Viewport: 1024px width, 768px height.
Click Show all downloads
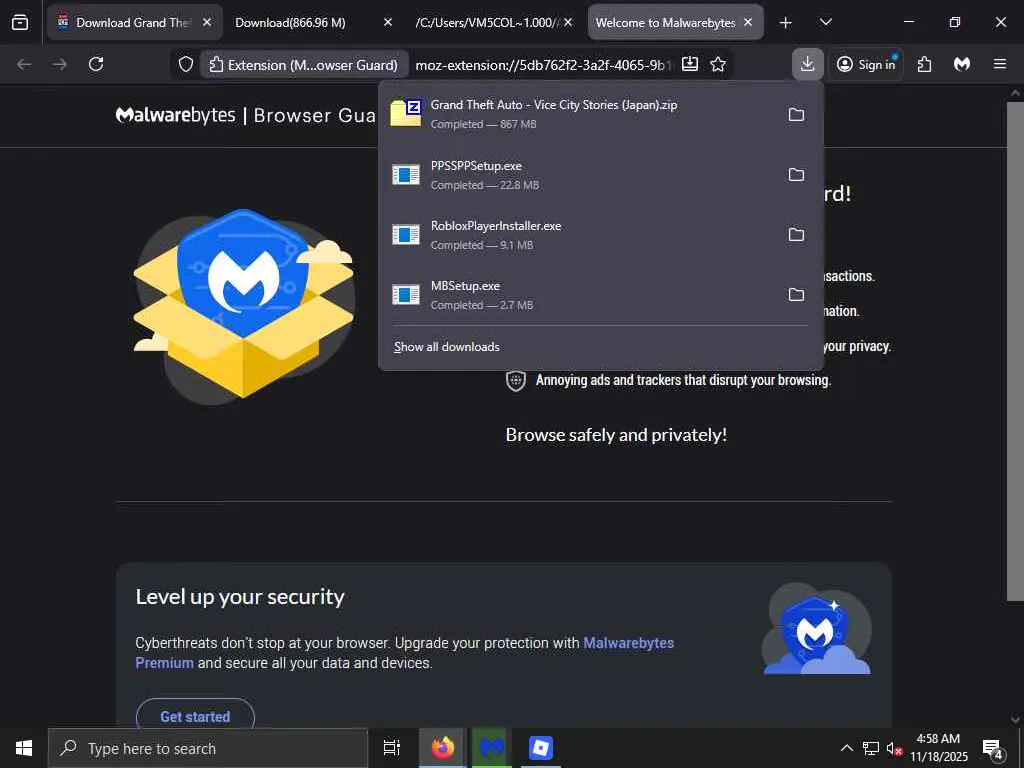[x=447, y=347]
